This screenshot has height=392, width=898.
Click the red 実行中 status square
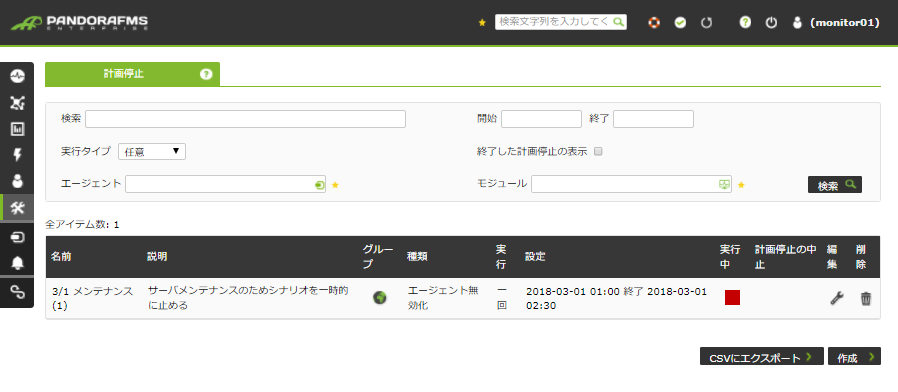tap(732, 297)
